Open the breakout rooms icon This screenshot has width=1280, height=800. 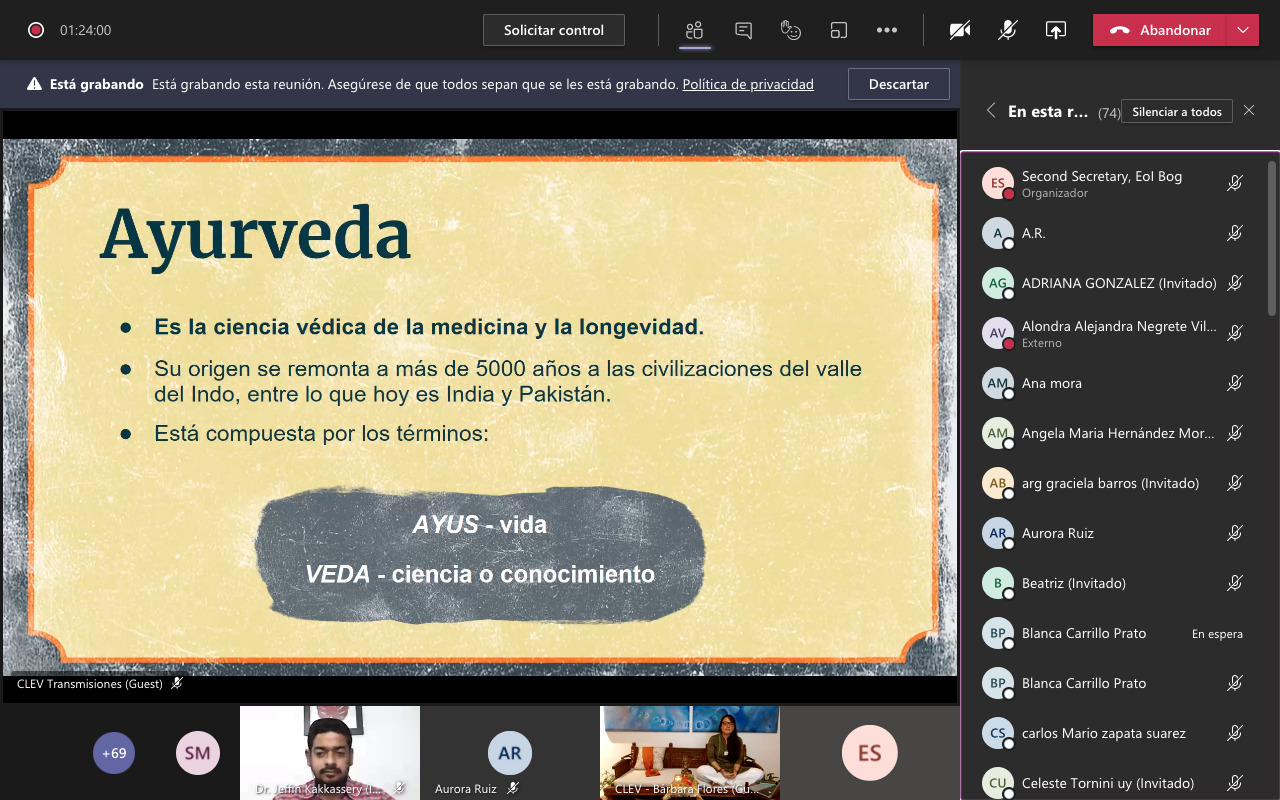[x=839, y=30]
